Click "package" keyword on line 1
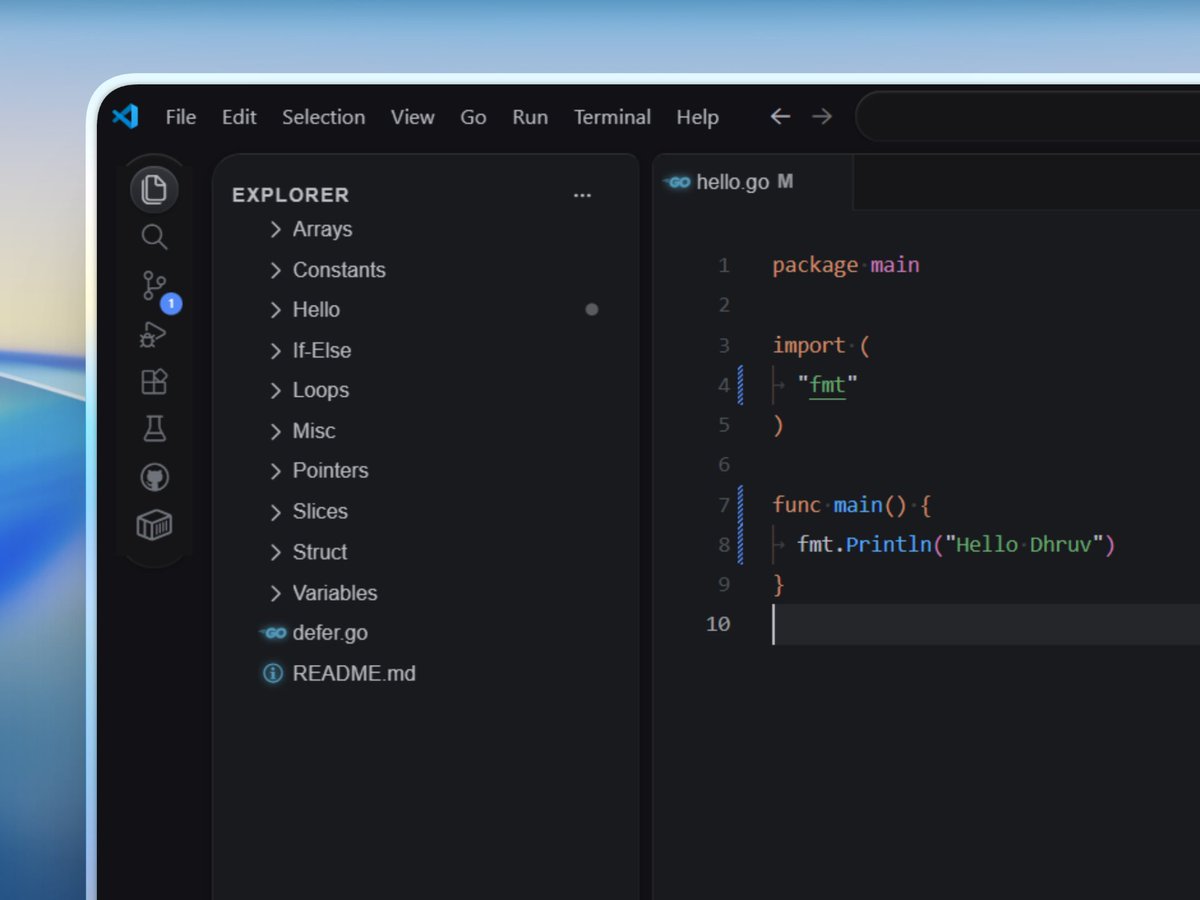The height and width of the screenshot is (900, 1200). click(815, 266)
